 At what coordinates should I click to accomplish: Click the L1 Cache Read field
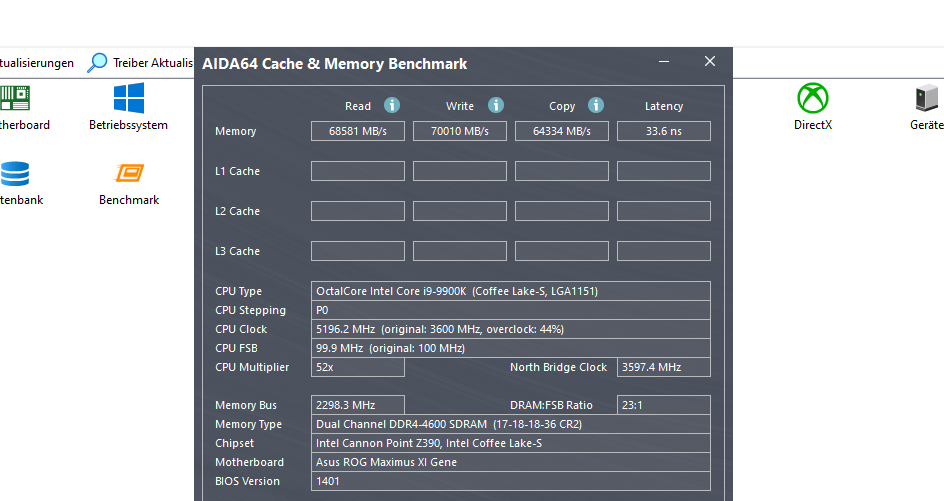(x=358, y=171)
